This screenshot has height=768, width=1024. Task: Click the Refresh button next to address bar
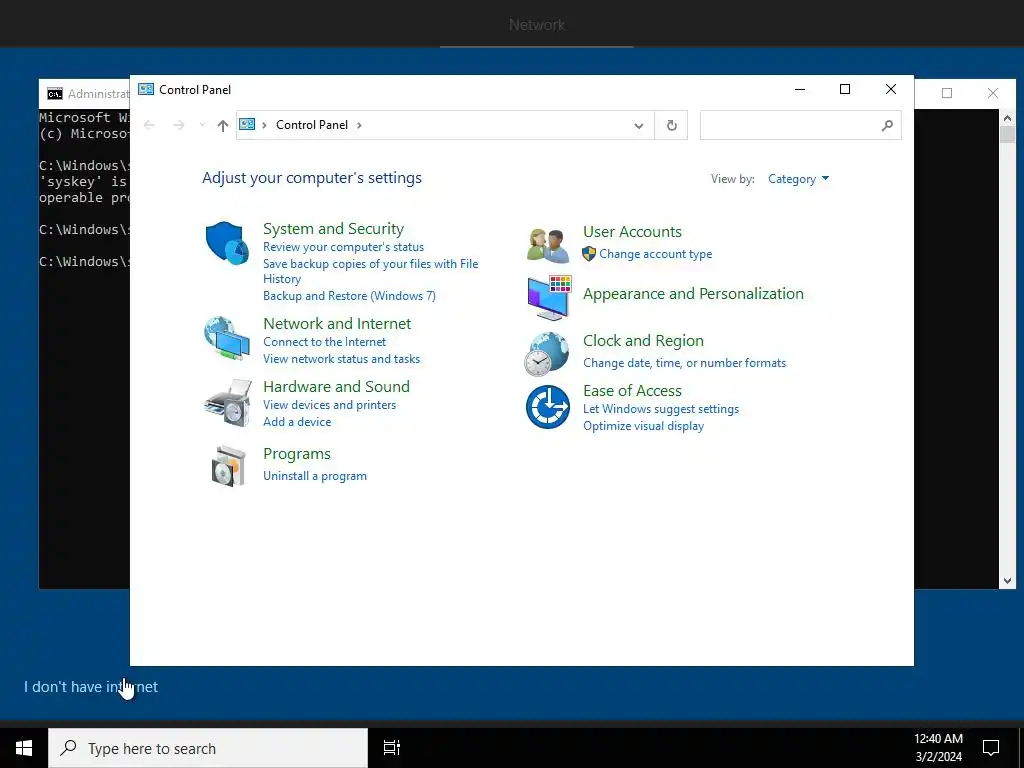pos(671,125)
